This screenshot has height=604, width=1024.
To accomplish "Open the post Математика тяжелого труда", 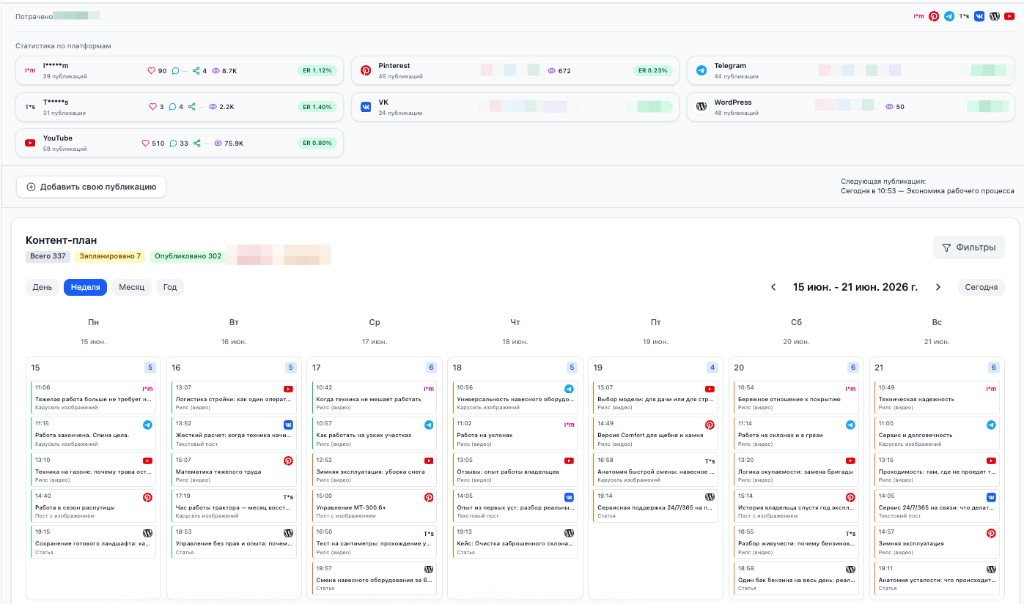I will click(x=234, y=469).
